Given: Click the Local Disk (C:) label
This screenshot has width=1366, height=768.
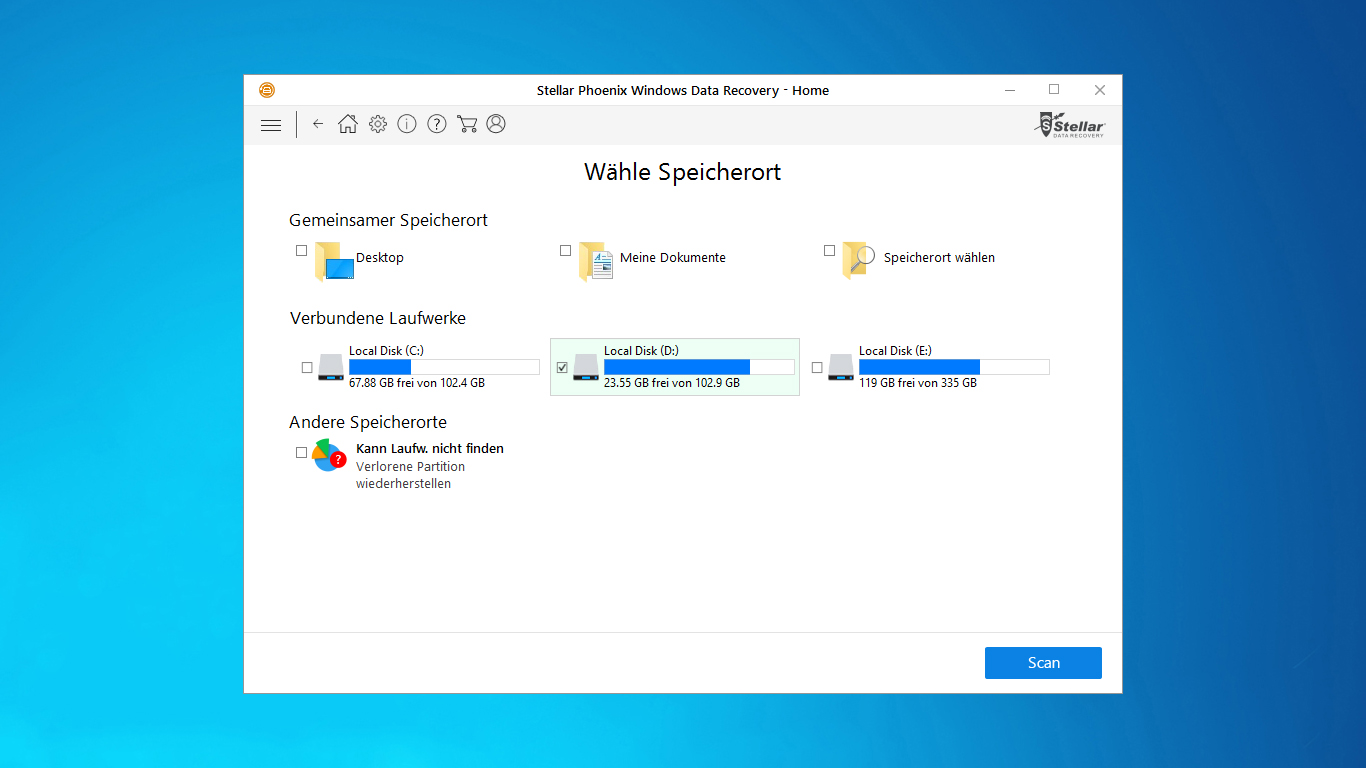Looking at the screenshot, I should pos(387,351).
